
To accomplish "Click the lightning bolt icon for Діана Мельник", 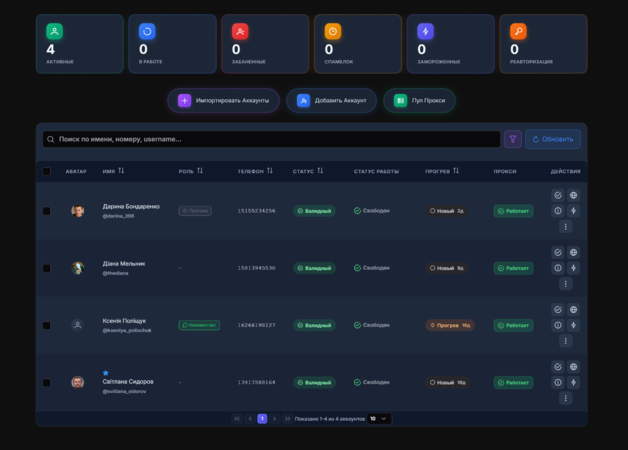I will click(x=573, y=268).
